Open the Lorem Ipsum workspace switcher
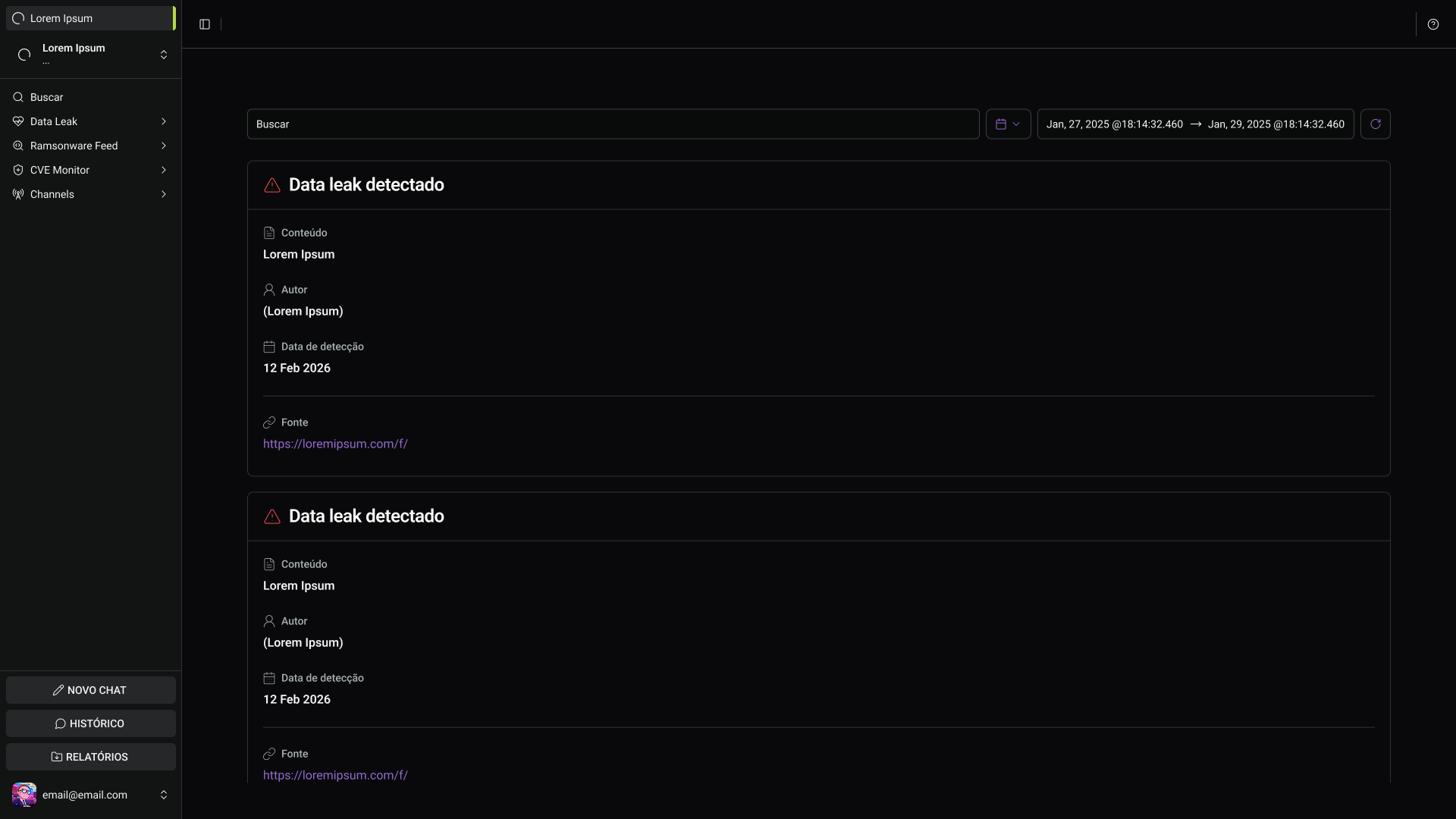 (x=91, y=55)
